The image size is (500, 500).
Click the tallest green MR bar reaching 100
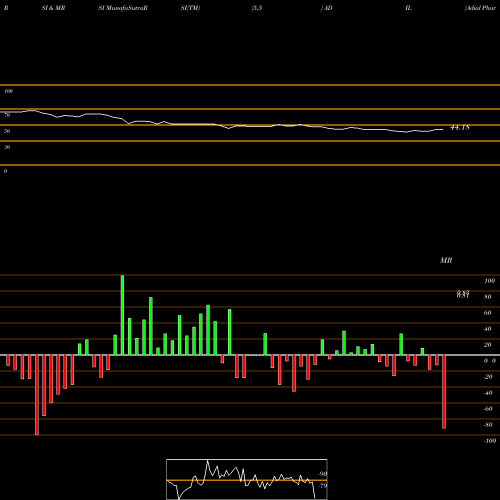tap(122, 315)
